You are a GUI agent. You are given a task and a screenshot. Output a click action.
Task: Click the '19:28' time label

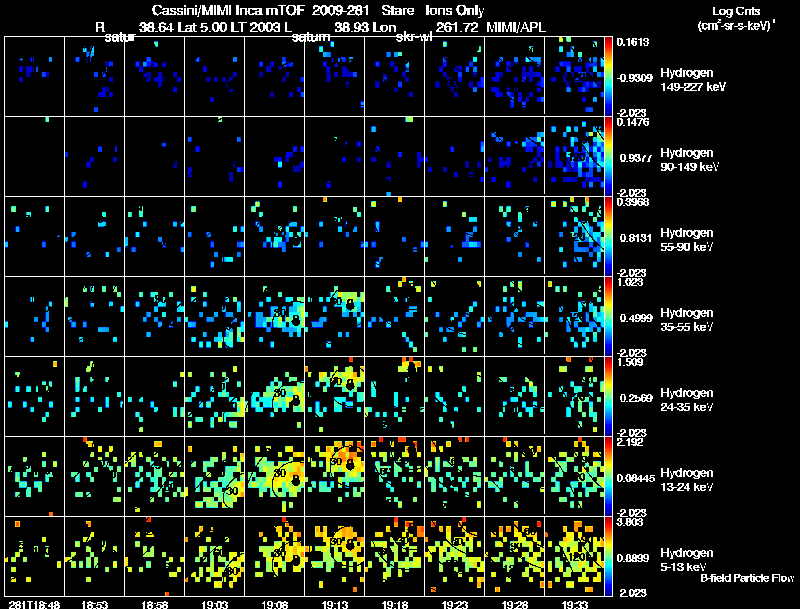click(515, 604)
